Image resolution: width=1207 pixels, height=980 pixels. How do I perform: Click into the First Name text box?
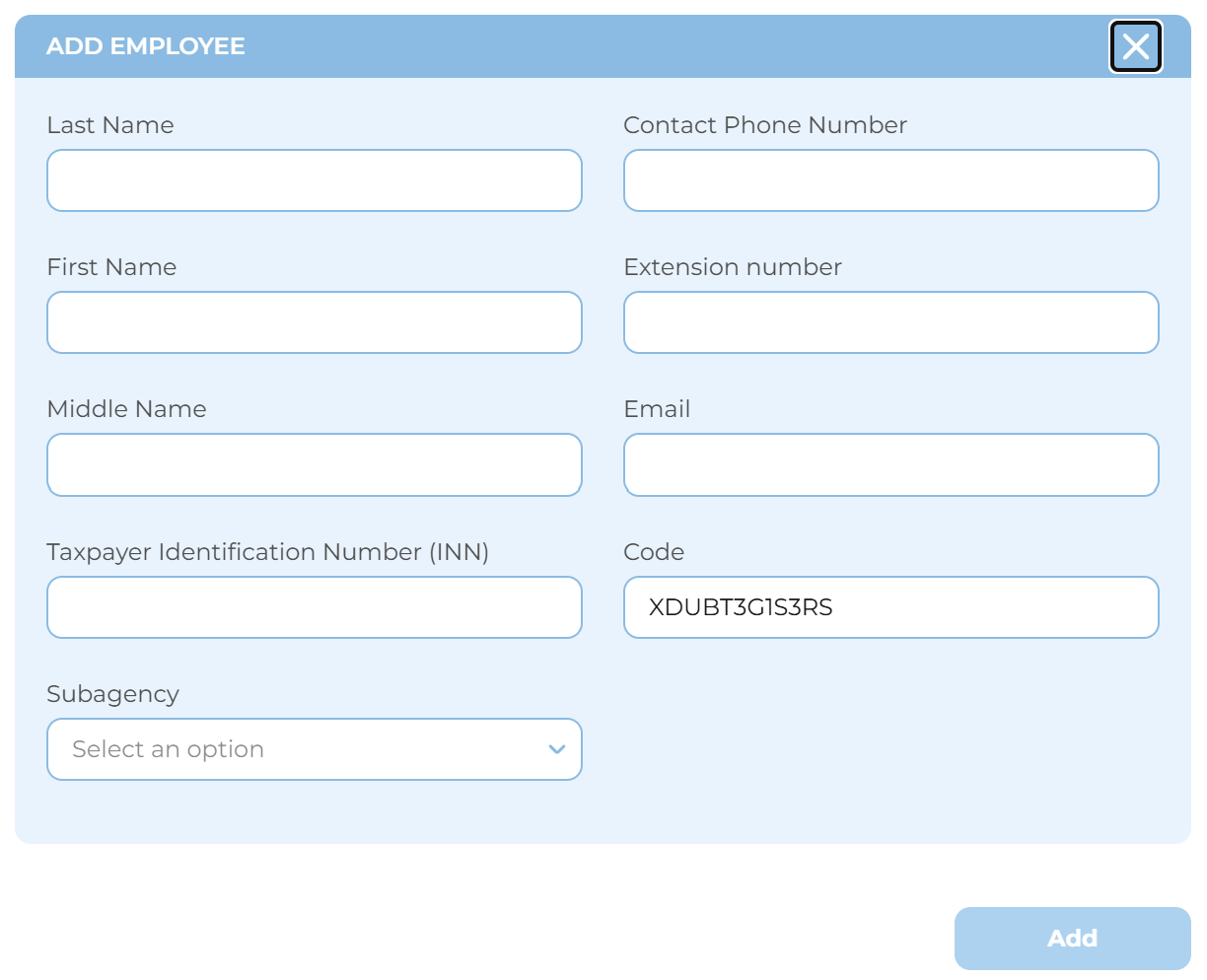point(314,322)
